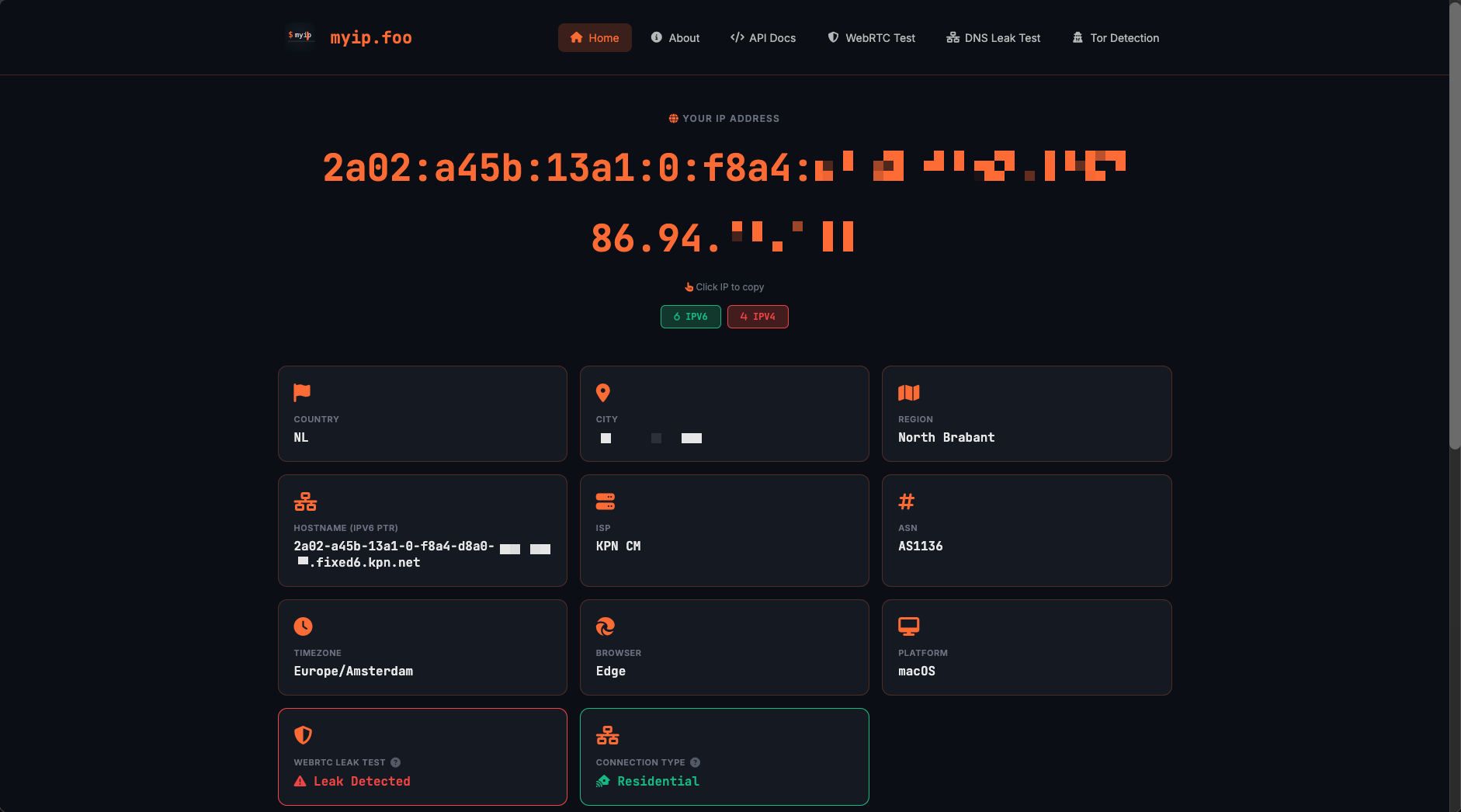Click the server icon on the ISP card
1461x812 pixels.
tap(606, 501)
